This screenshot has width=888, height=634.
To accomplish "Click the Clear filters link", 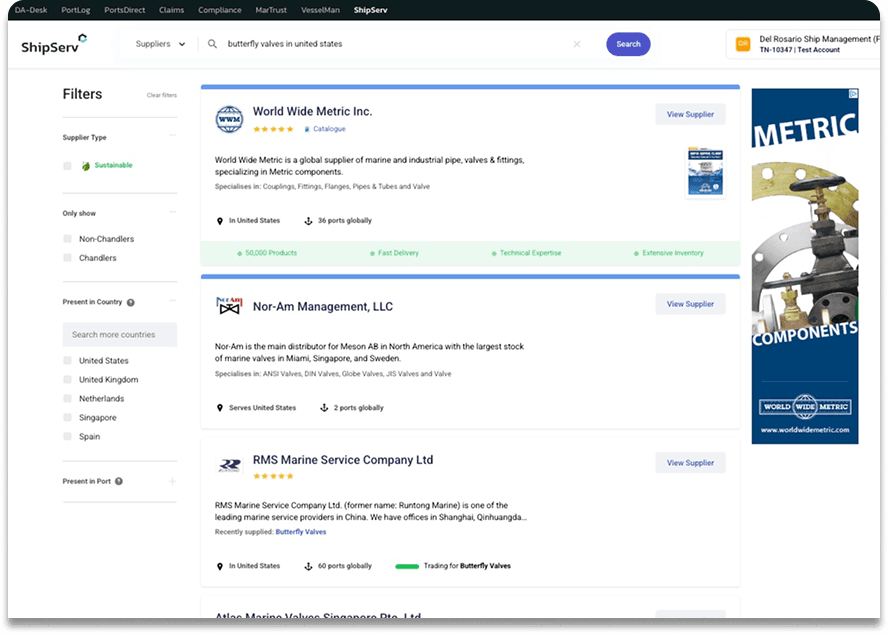I will point(162,95).
